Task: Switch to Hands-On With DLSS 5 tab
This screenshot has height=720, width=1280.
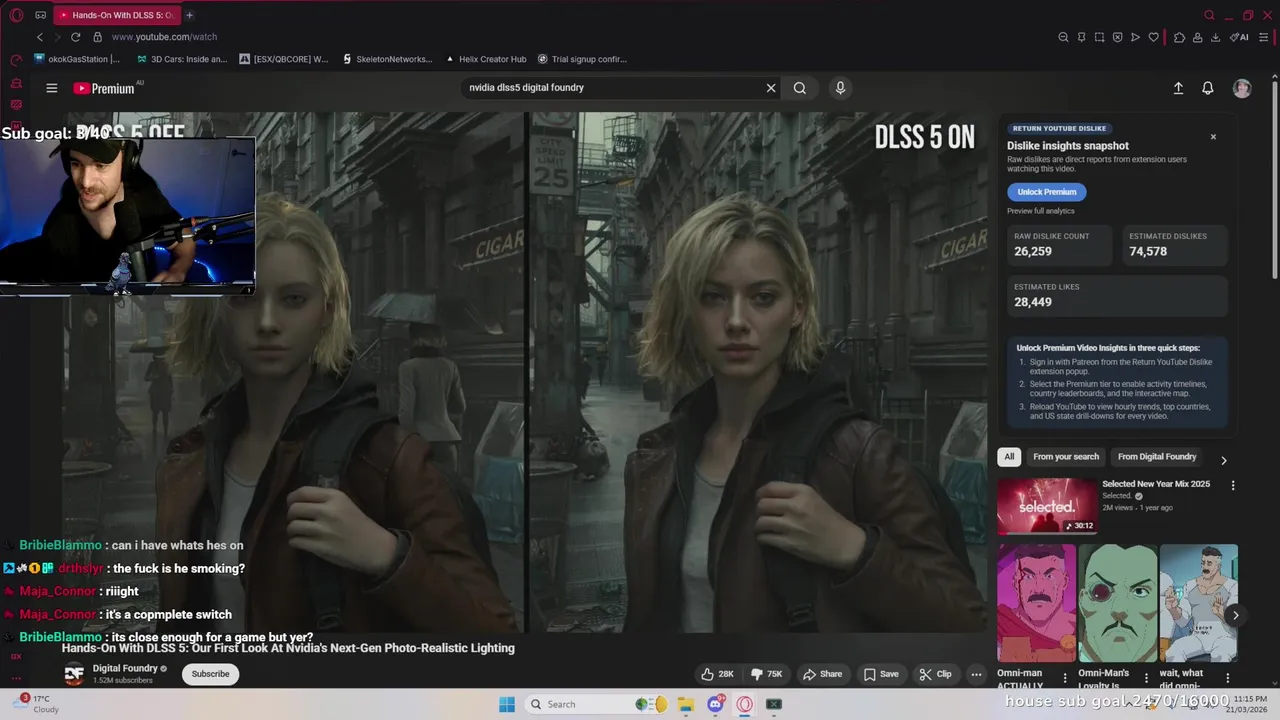Action: (115, 15)
